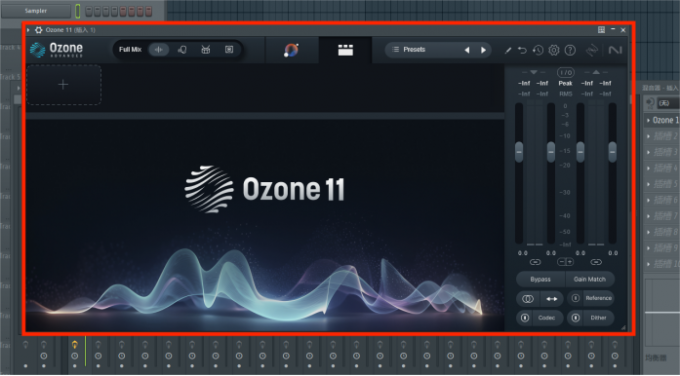
Task: Expand mixer effect slot 9
Action: pyautogui.click(x=648, y=248)
